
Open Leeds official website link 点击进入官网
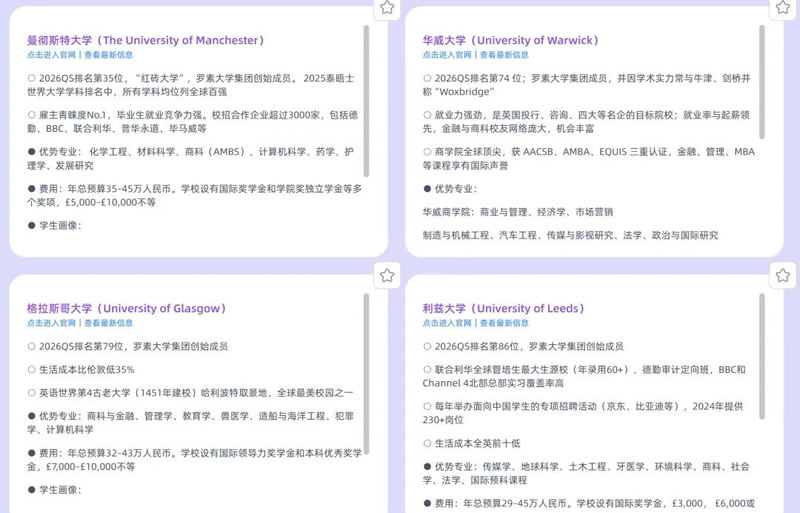coord(446,323)
